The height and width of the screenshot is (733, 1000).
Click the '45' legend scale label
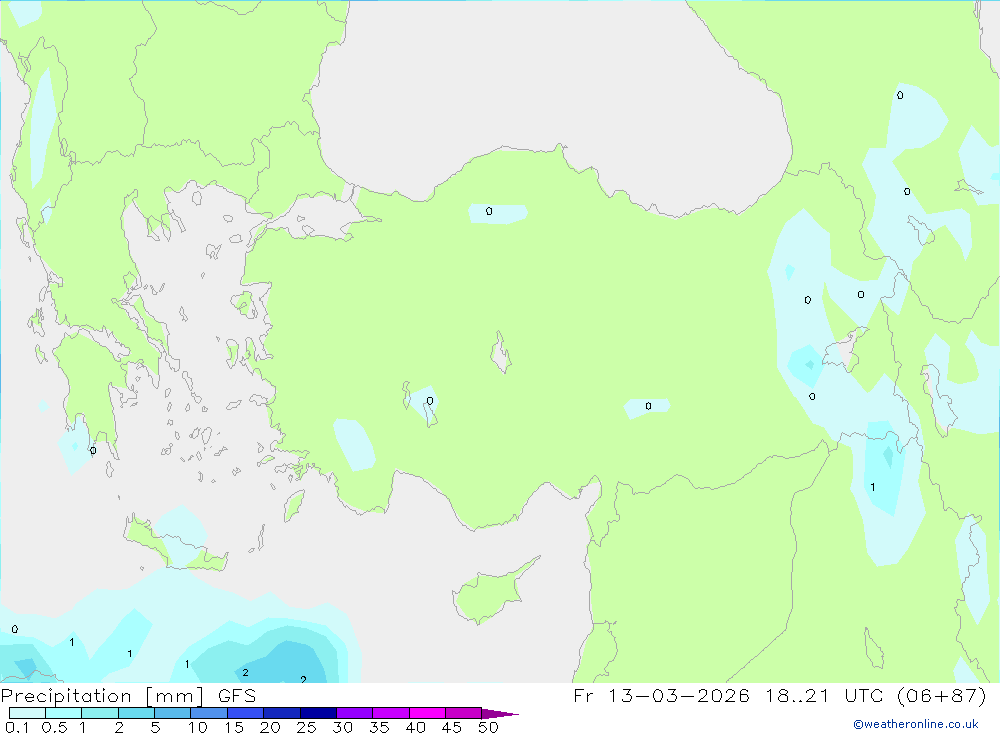[x=452, y=727]
